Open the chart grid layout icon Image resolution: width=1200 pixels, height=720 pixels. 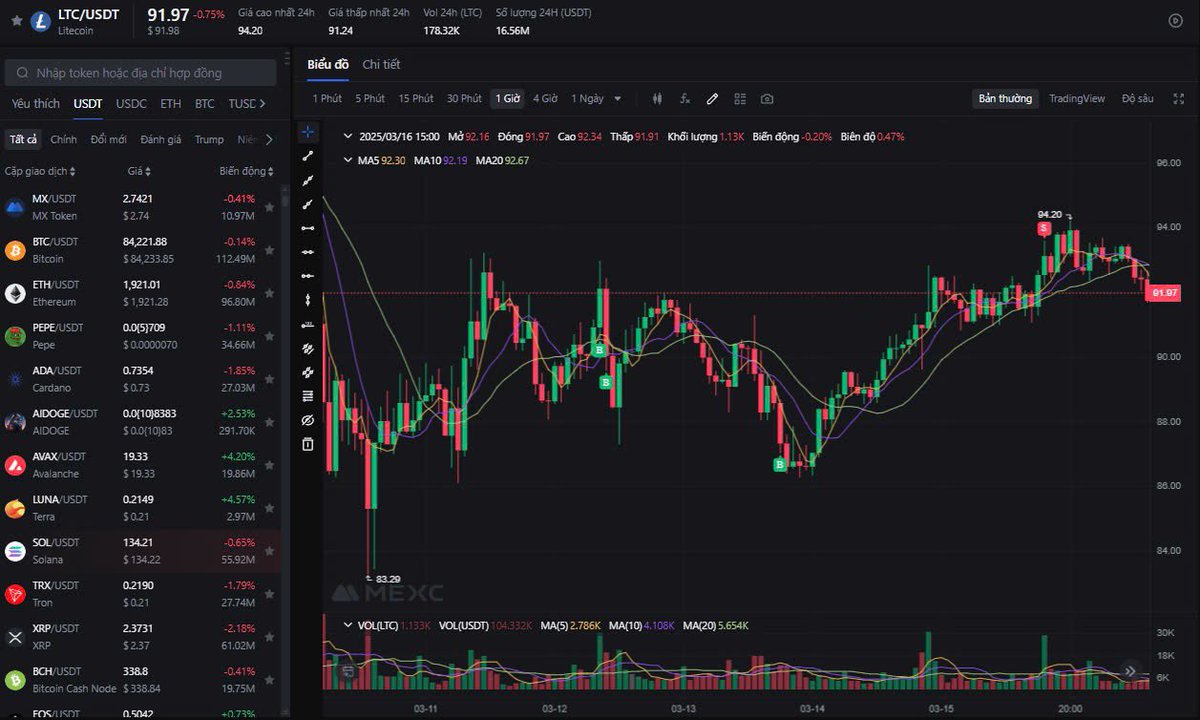click(740, 99)
